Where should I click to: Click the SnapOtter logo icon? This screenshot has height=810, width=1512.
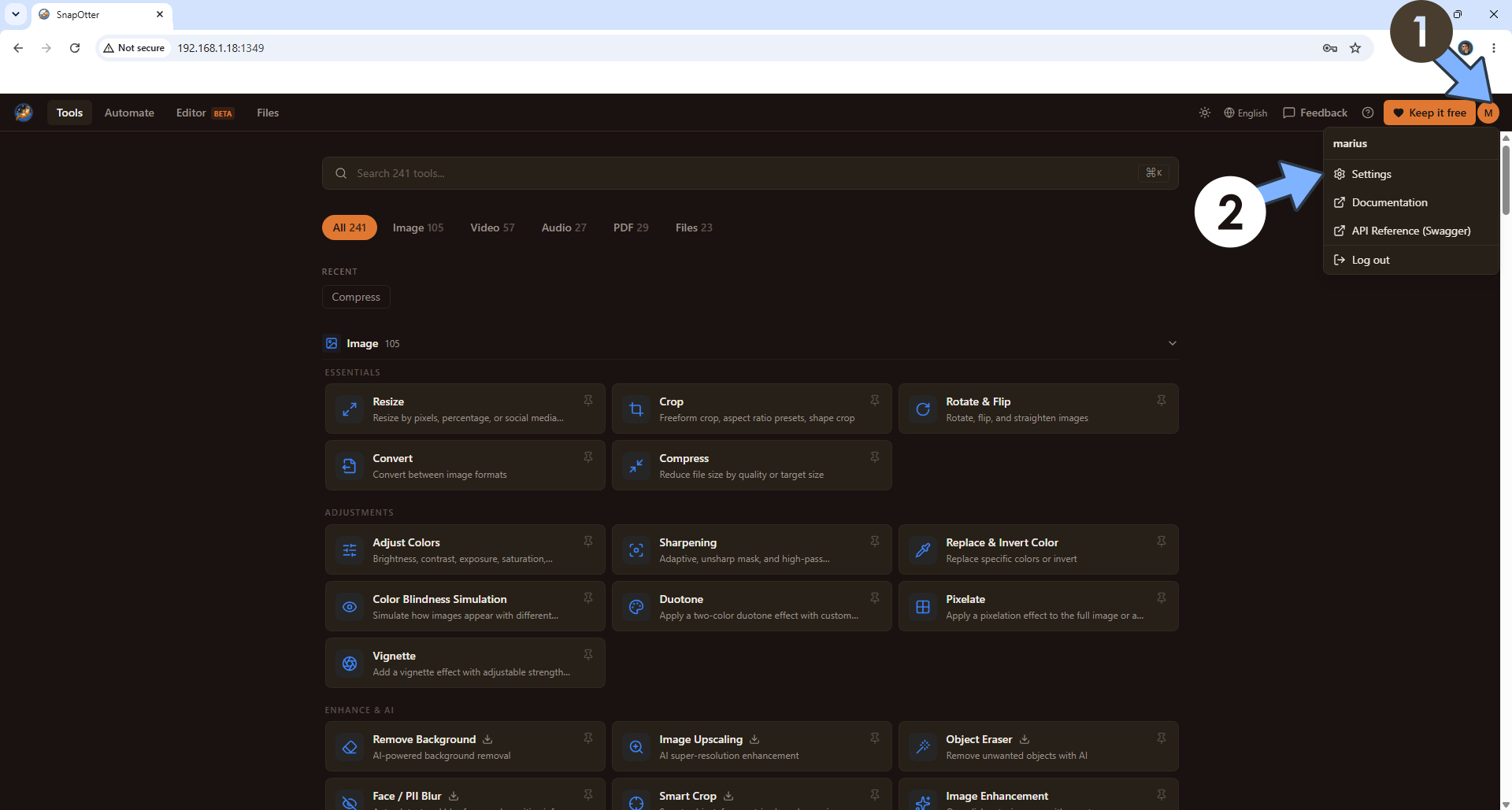[x=24, y=113]
